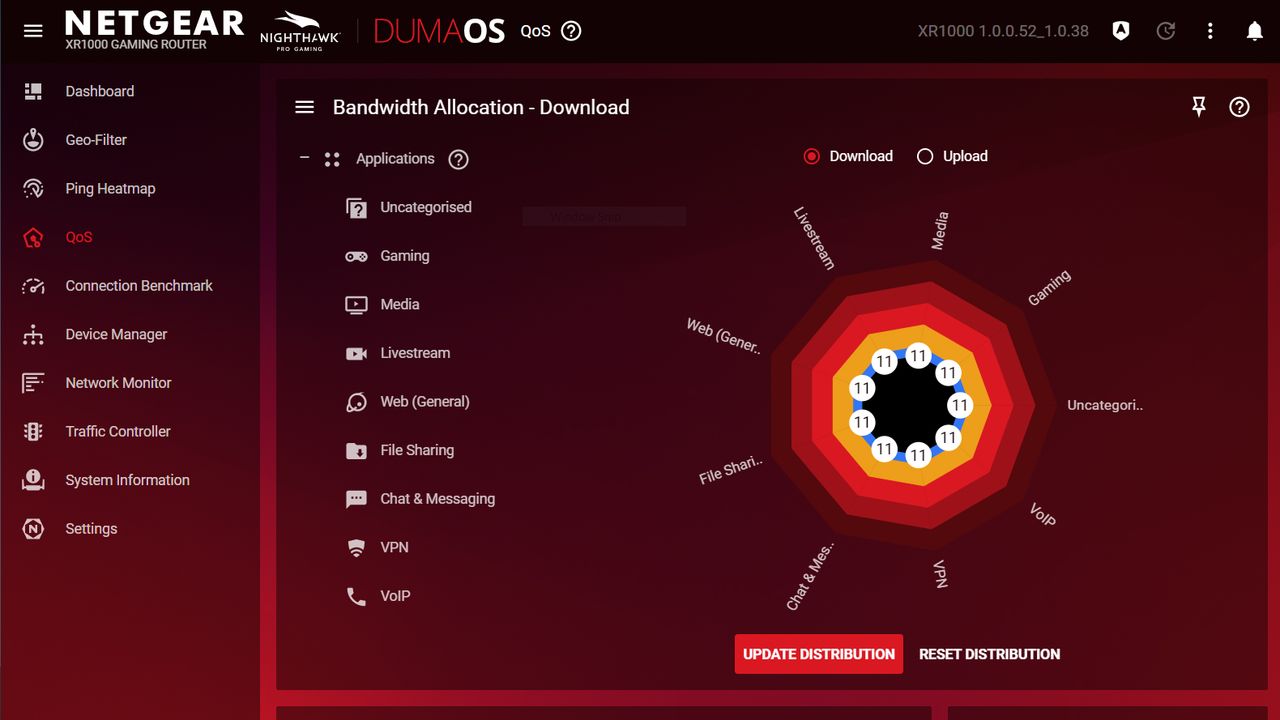This screenshot has height=720, width=1280.
Task: Select the Download radio button
Action: pos(812,156)
